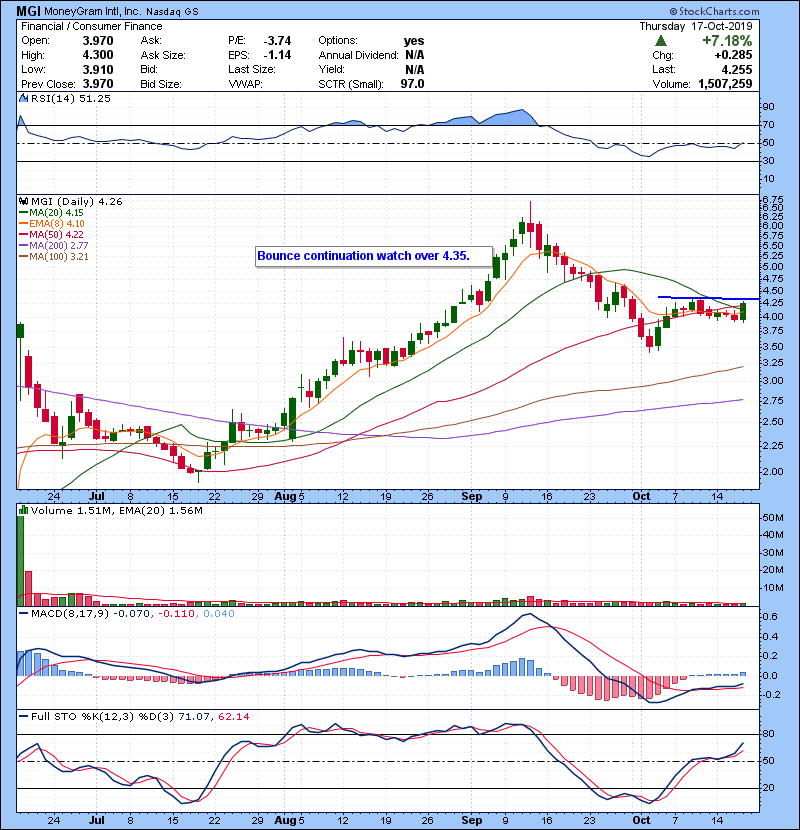The height and width of the screenshot is (830, 800).
Task: Click the 62.14 stochastic %D value
Action: pyautogui.click(x=233, y=716)
